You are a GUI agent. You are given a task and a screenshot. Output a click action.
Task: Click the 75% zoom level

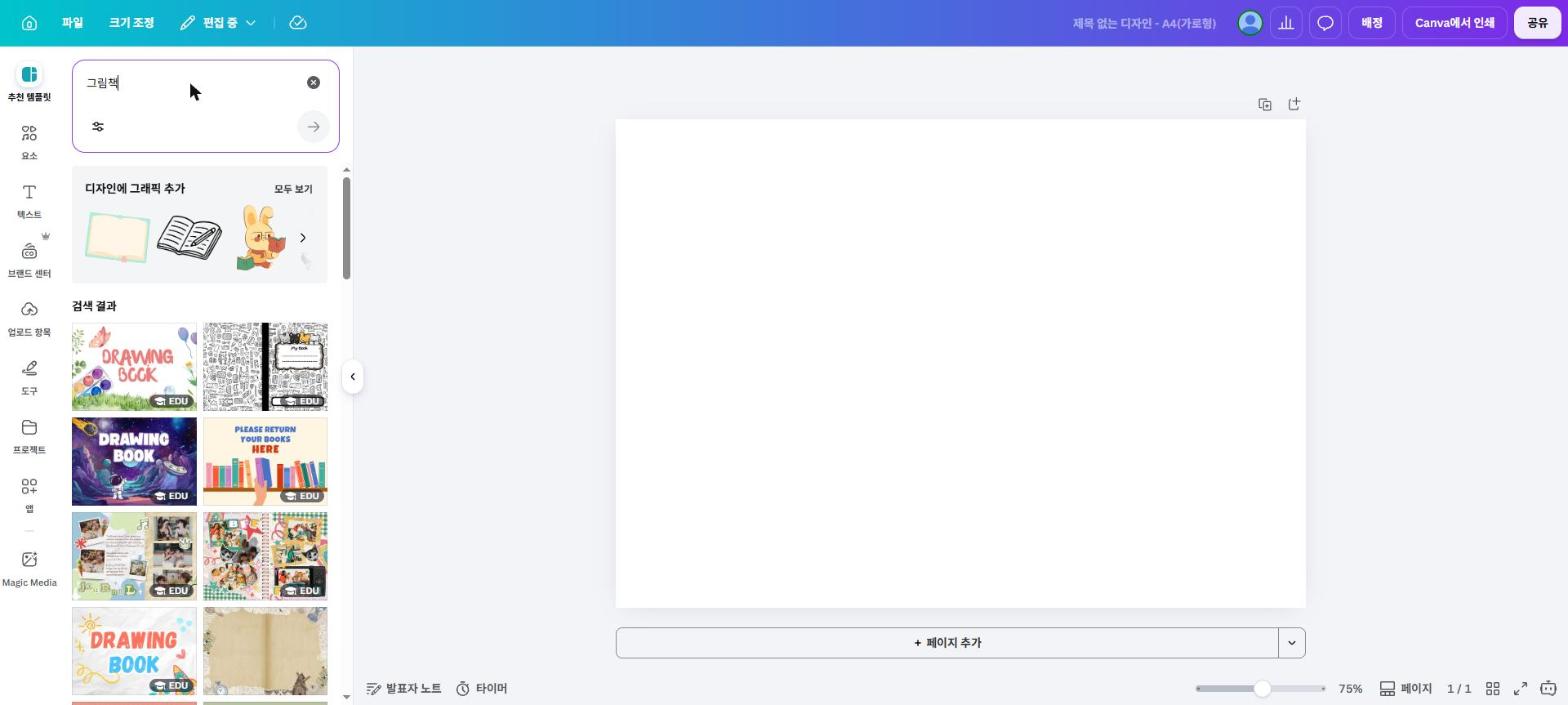coord(1350,689)
